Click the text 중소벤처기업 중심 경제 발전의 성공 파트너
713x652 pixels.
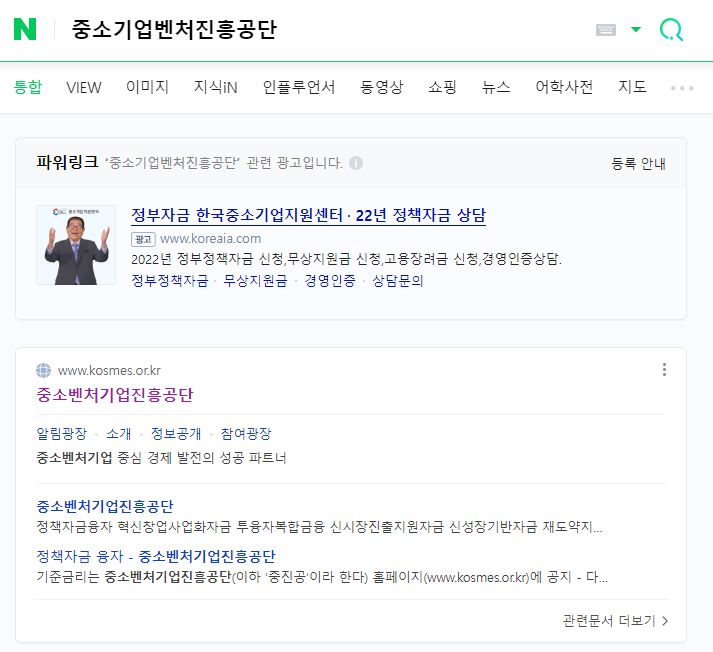(161, 457)
